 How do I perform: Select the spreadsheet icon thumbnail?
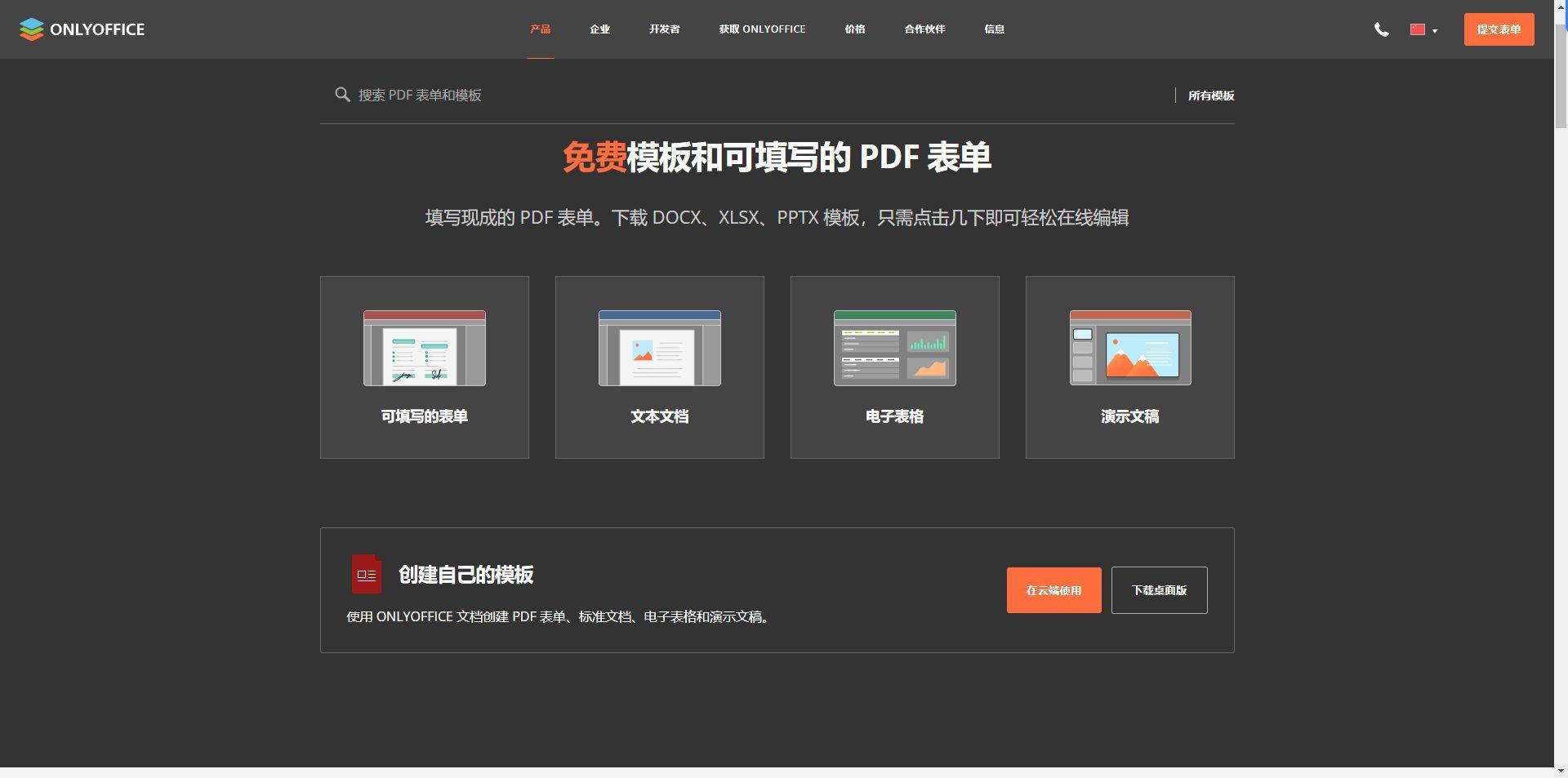tap(894, 348)
